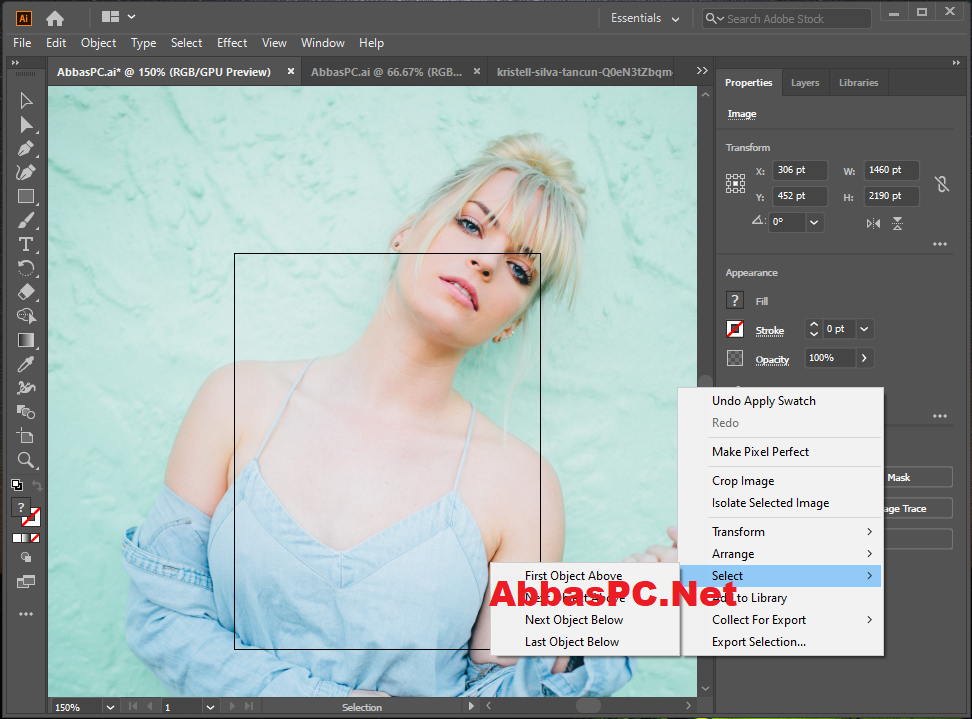Swap fill and stroke arrow icon
972x719 pixels.
pyautogui.click(x=37, y=485)
